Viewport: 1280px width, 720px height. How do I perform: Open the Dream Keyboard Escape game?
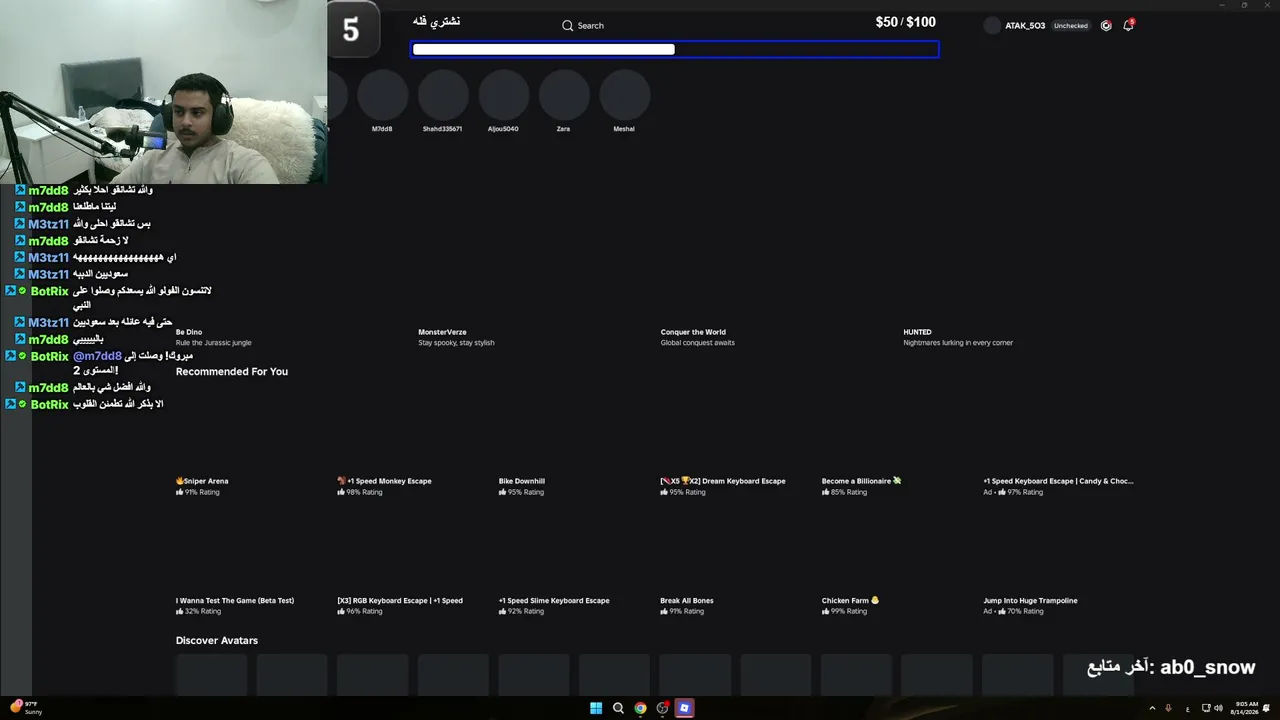click(723, 481)
